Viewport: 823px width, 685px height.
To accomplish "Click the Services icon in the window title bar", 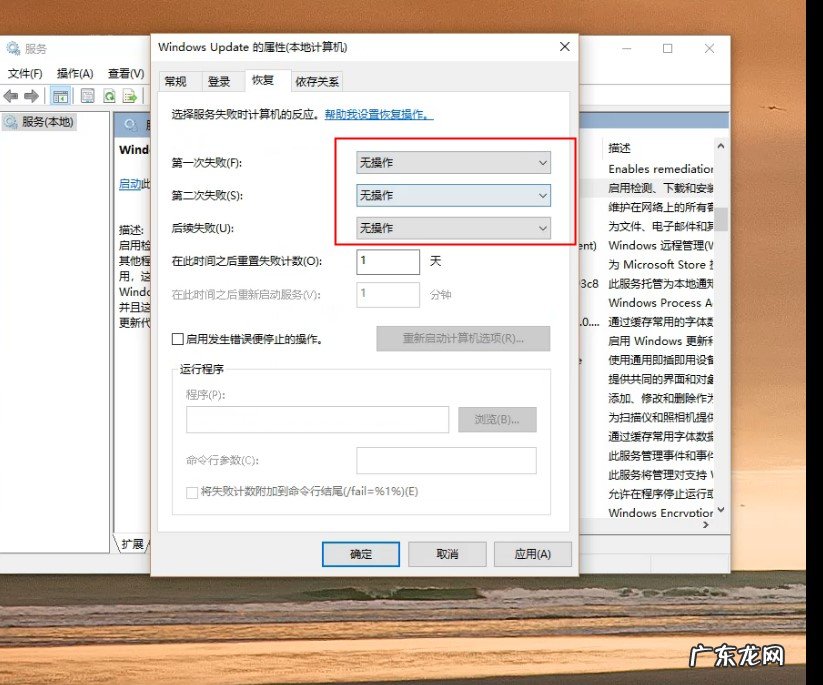I will point(13,46).
